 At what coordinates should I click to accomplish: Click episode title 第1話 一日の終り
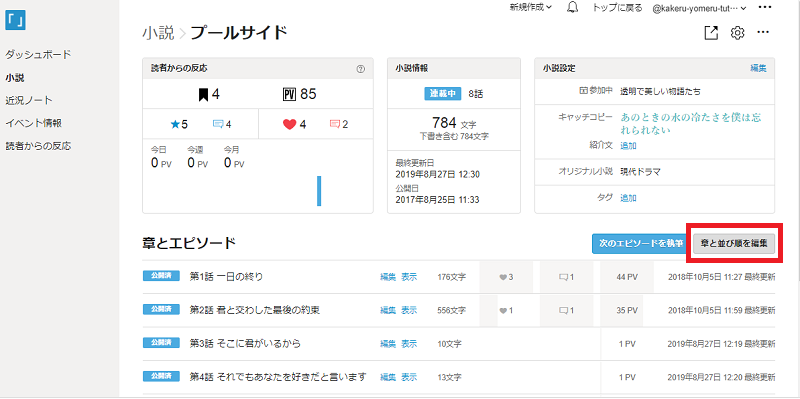tap(226, 277)
